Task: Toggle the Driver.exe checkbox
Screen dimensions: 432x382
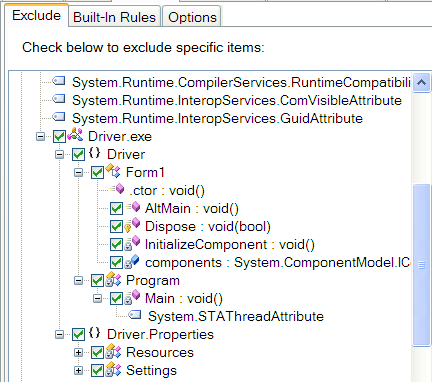Action: point(59,136)
